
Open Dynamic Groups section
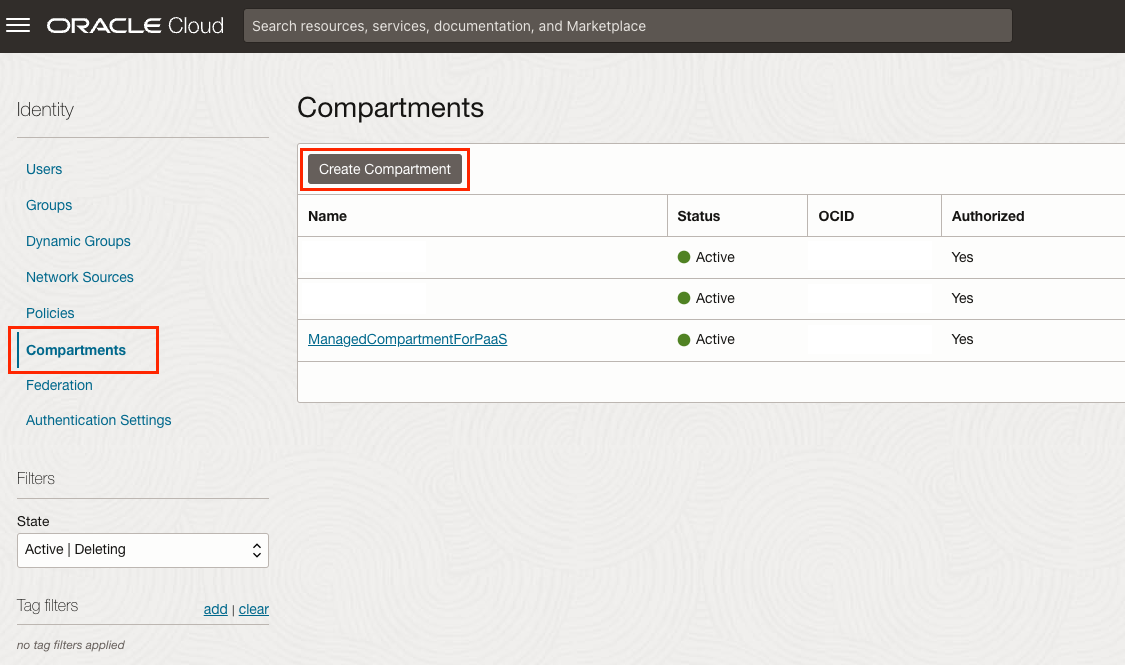[78, 241]
